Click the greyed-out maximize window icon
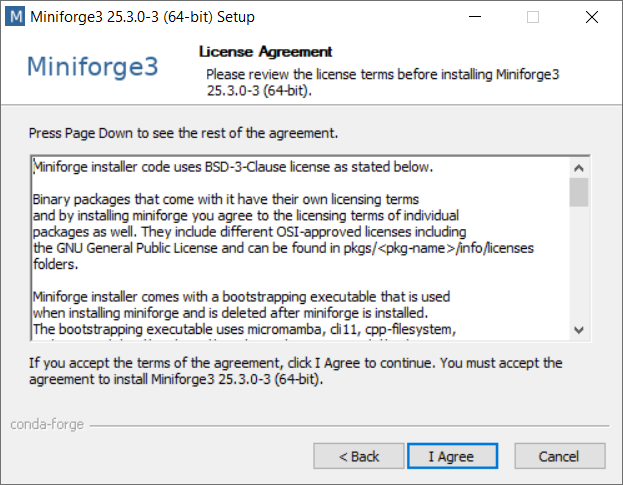The image size is (623, 485). pyautogui.click(x=533, y=17)
